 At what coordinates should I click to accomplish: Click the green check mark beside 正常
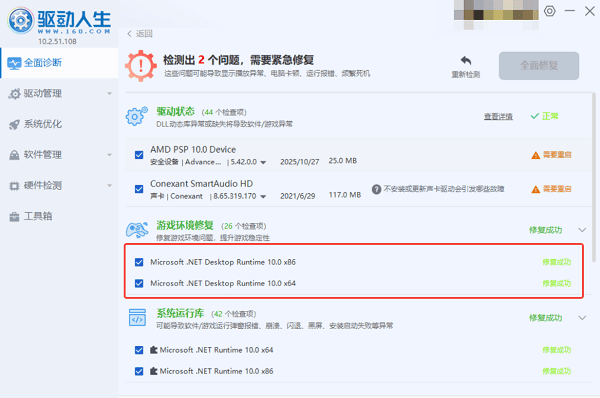pyautogui.click(x=535, y=116)
